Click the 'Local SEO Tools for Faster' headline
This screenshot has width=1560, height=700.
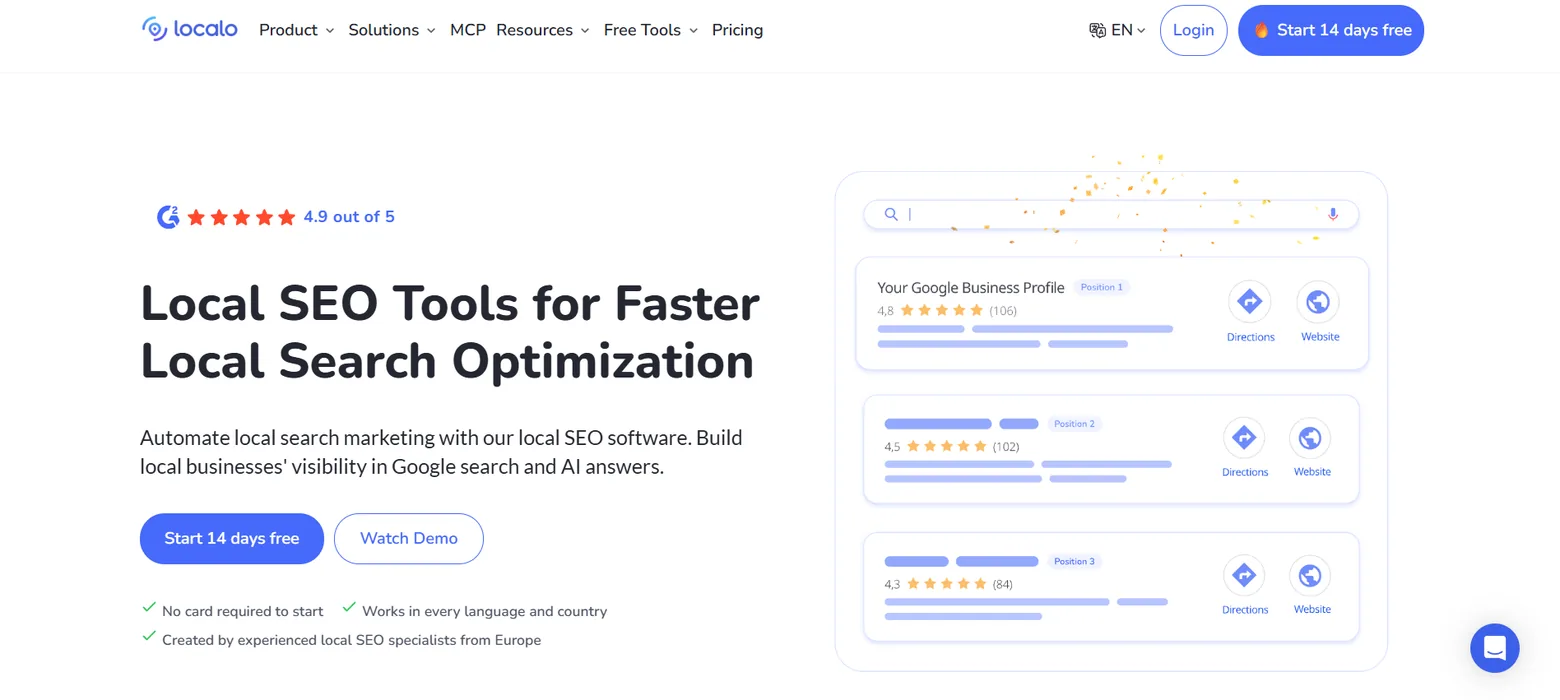450,303
